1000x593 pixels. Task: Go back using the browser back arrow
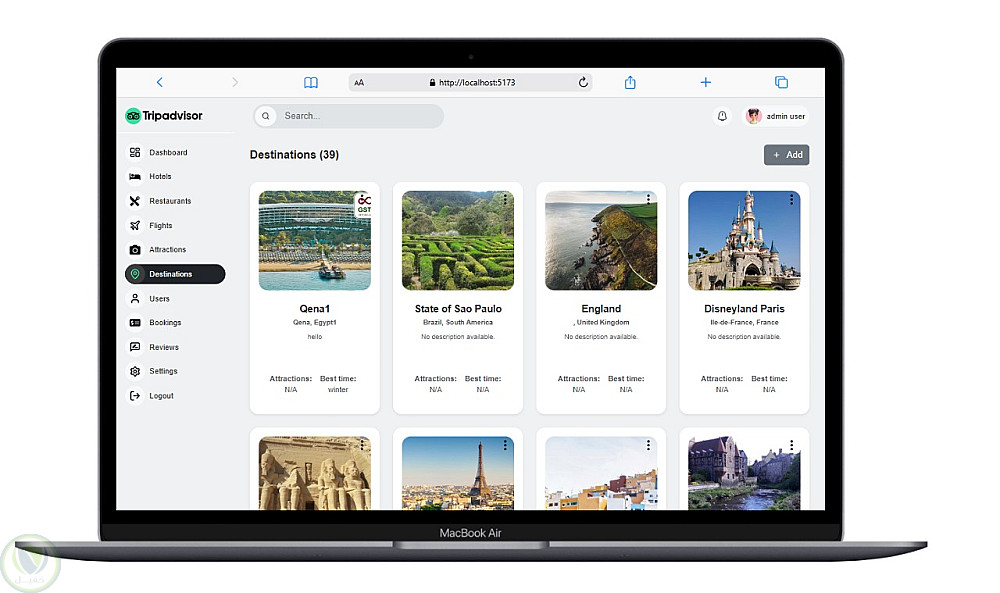pos(159,82)
